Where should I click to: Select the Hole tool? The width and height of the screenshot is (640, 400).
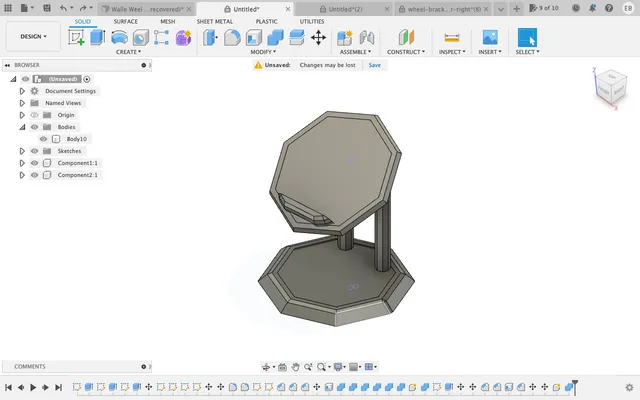point(140,38)
